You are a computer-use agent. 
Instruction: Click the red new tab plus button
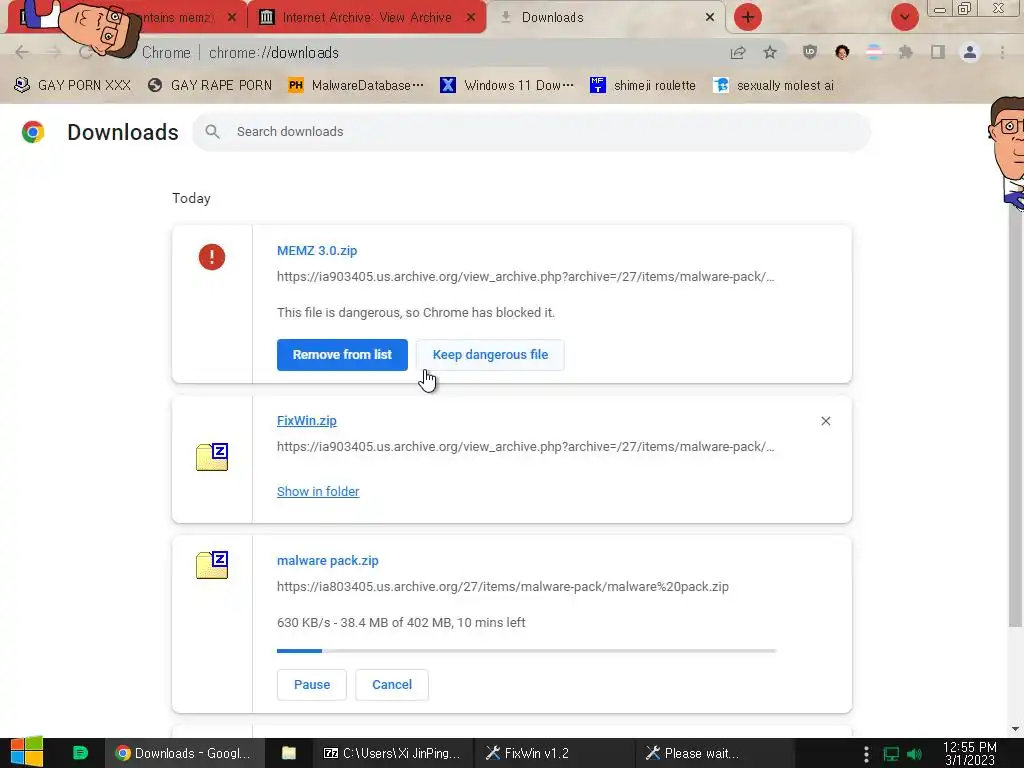748,17
